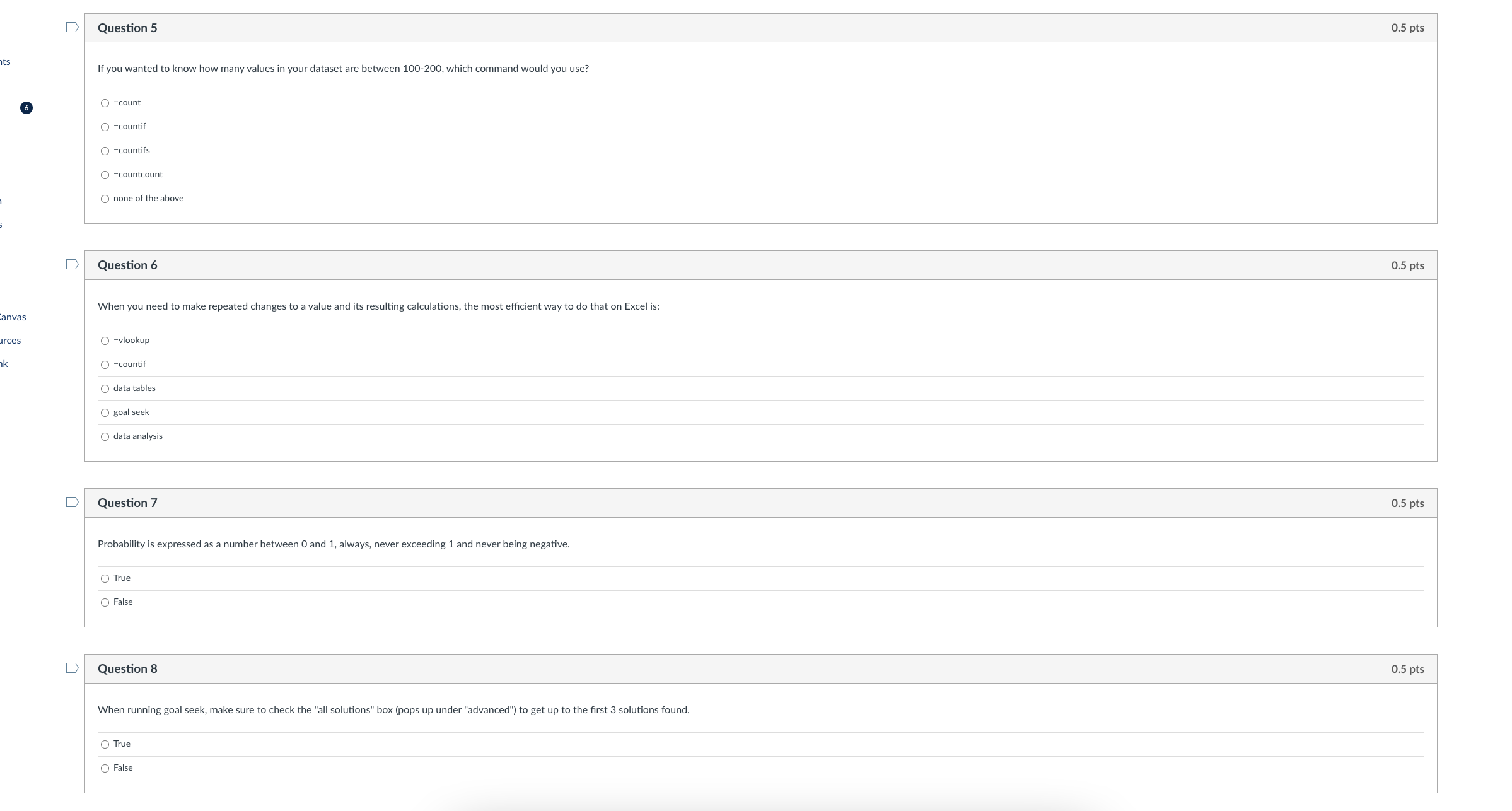Screen dimensions: 1512x811
Task: Flag Question 5 with the bookmark icon
Action: (72, 27)
